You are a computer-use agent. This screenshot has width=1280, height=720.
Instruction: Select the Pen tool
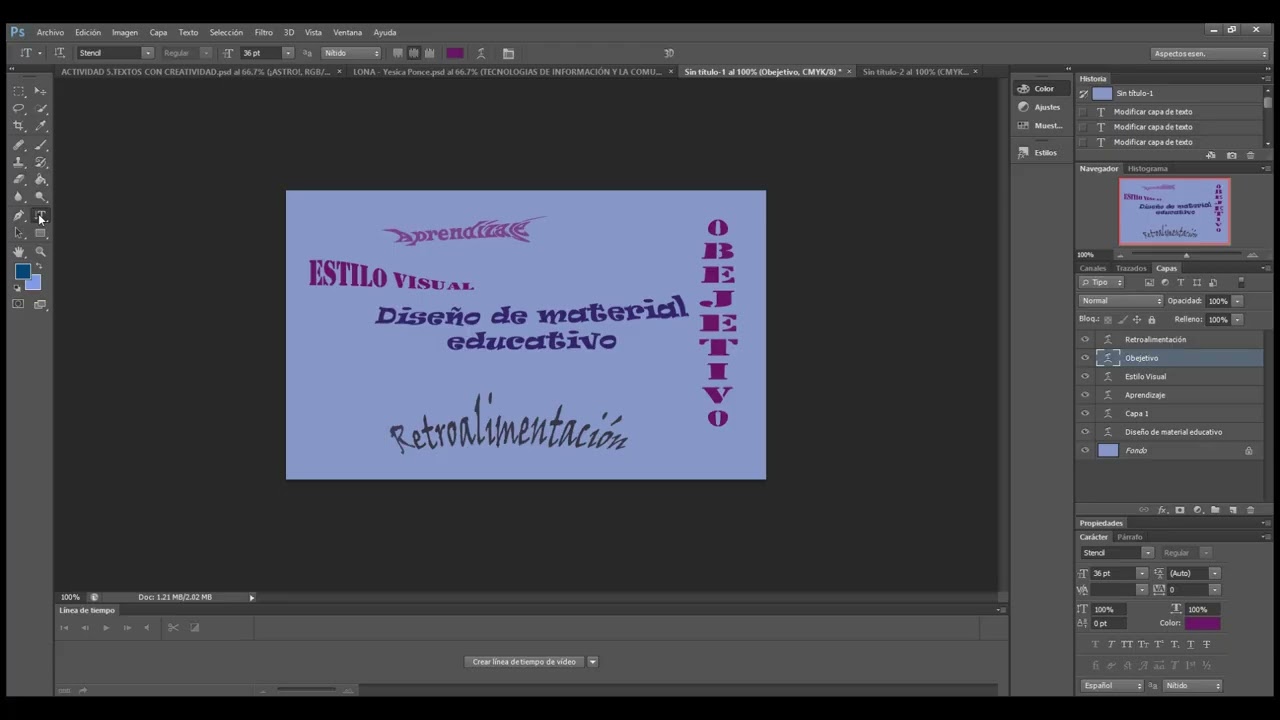[x=18, y=216]
